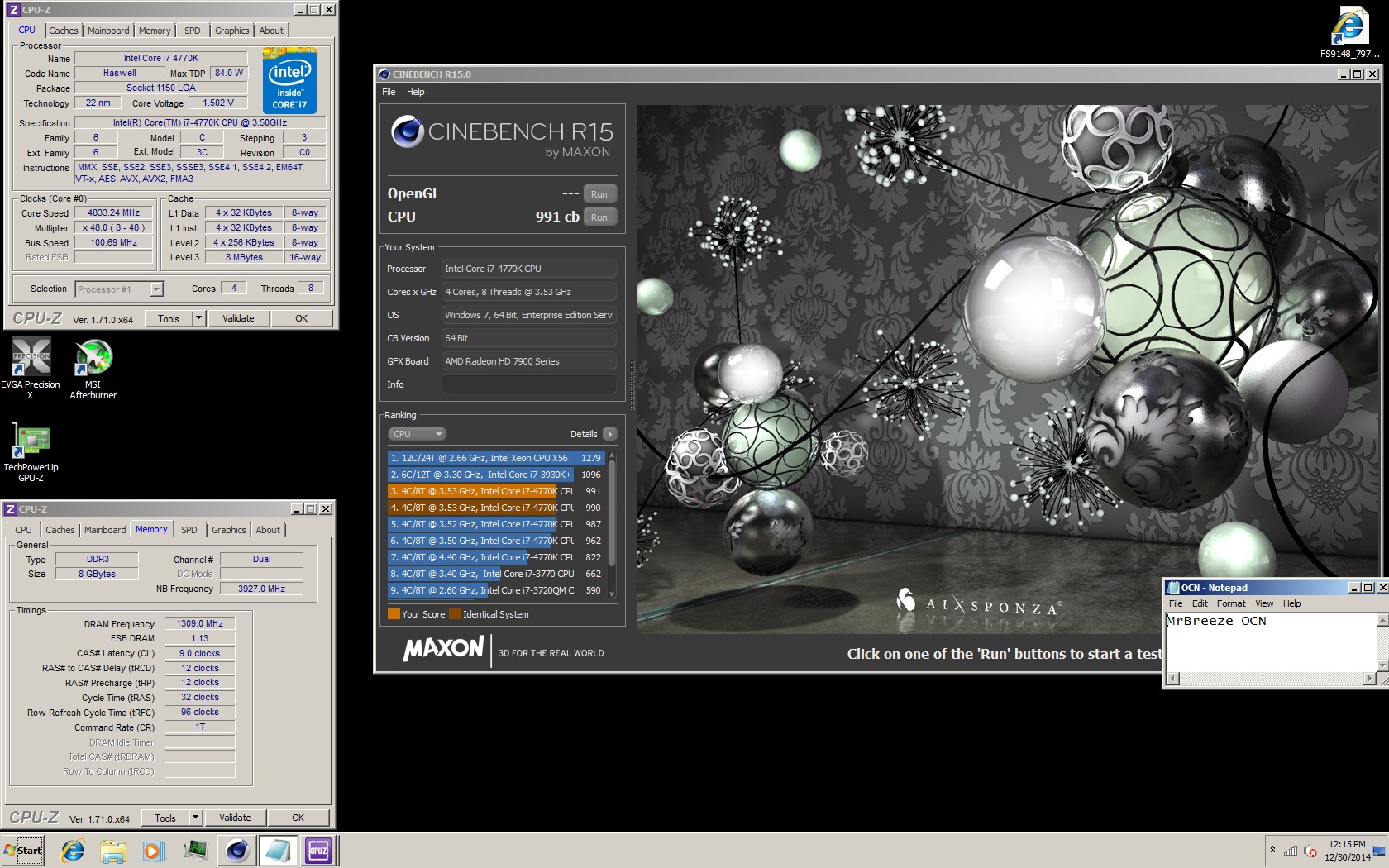Open Tools dropdown arrow in bottom CPU-Z

[195, 818]
